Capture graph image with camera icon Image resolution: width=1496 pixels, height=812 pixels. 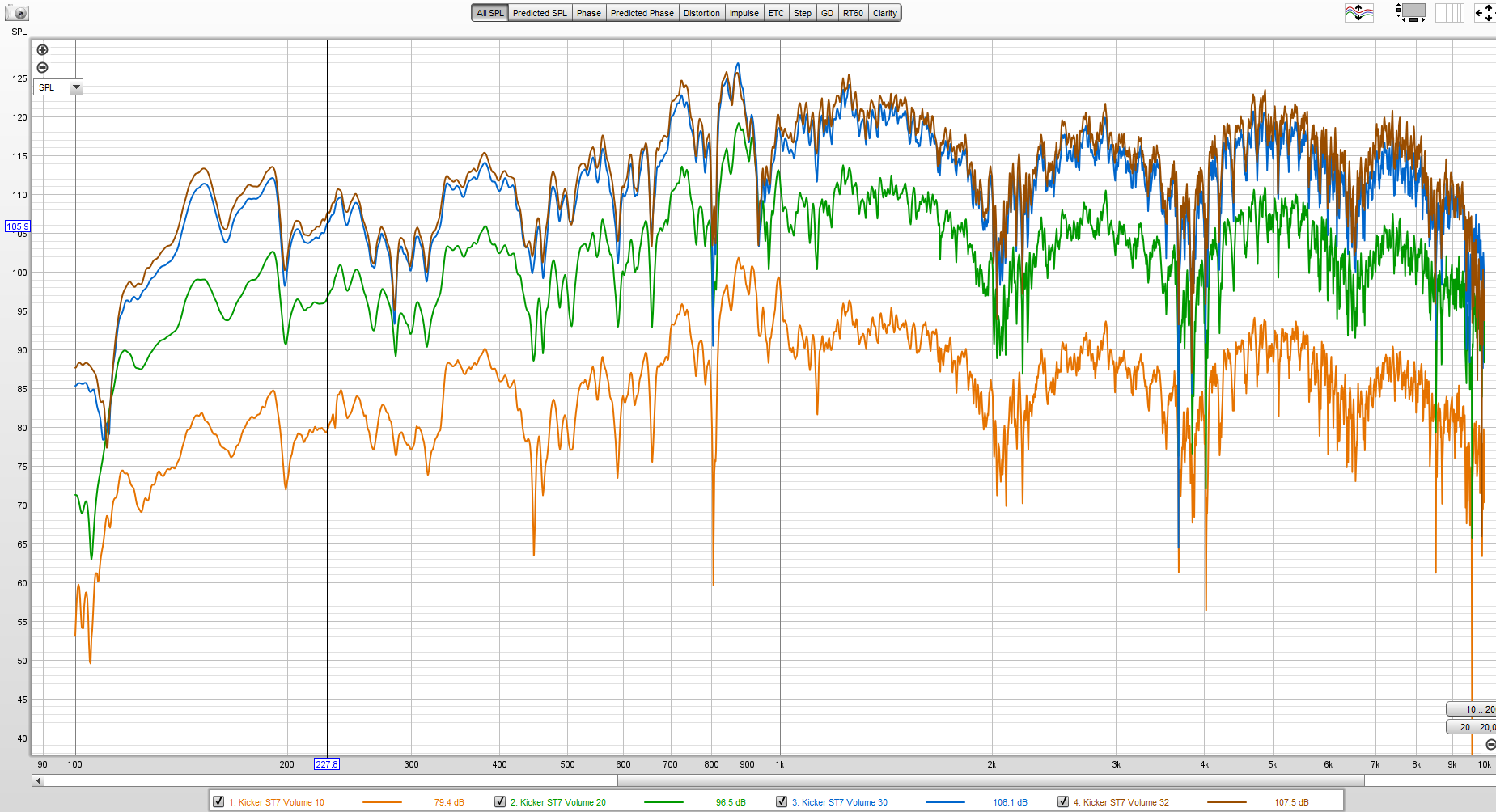click(x=16, y=13)
